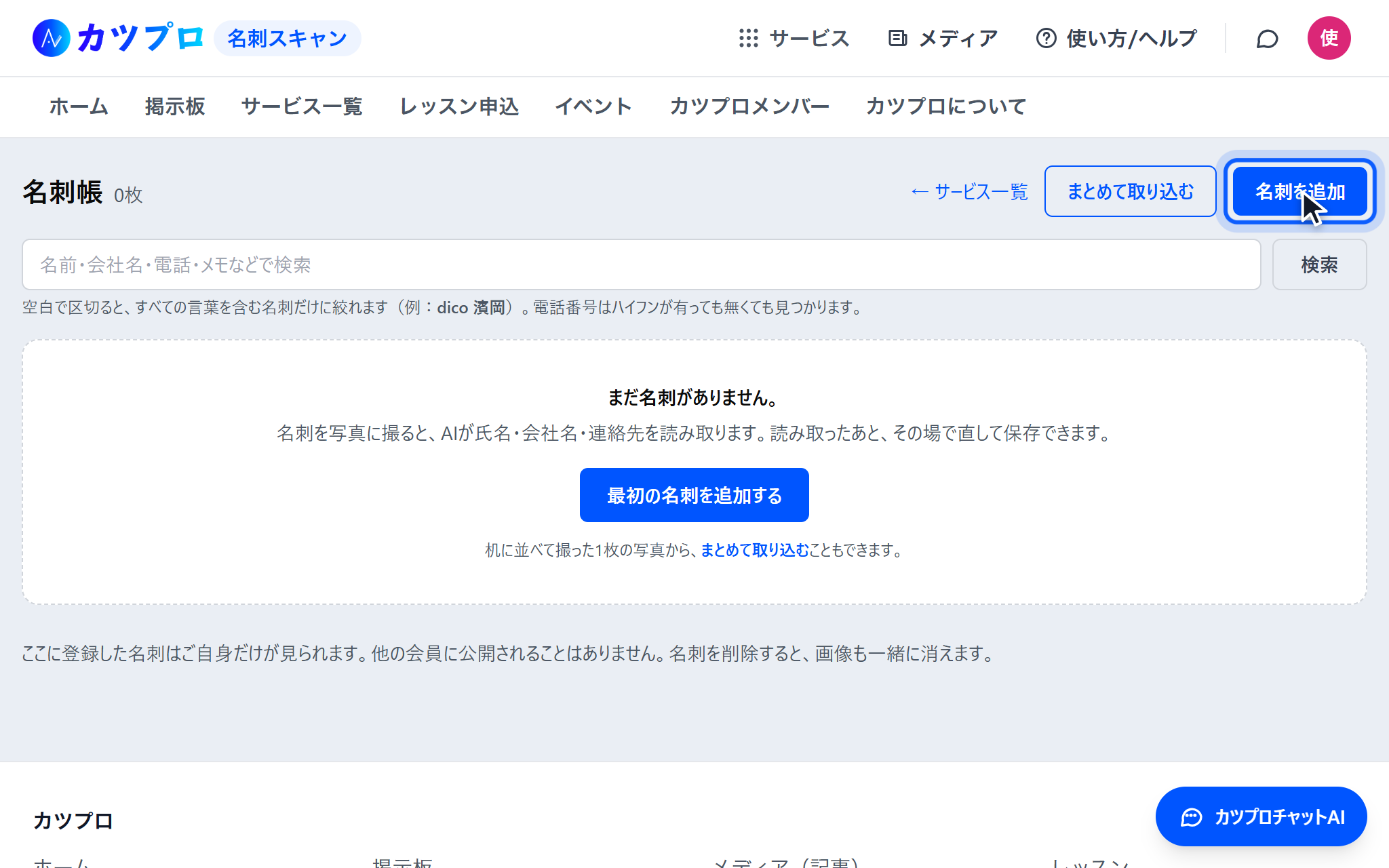Click the まとめて取り込む outlined button
This screenshot has width=1389, height=868.
coord(1131,191)
